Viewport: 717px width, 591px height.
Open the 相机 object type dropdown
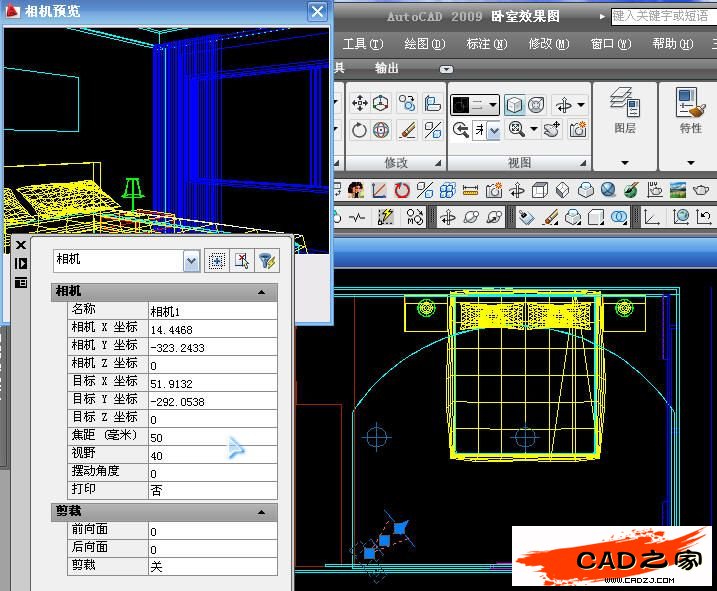[191, 261]
